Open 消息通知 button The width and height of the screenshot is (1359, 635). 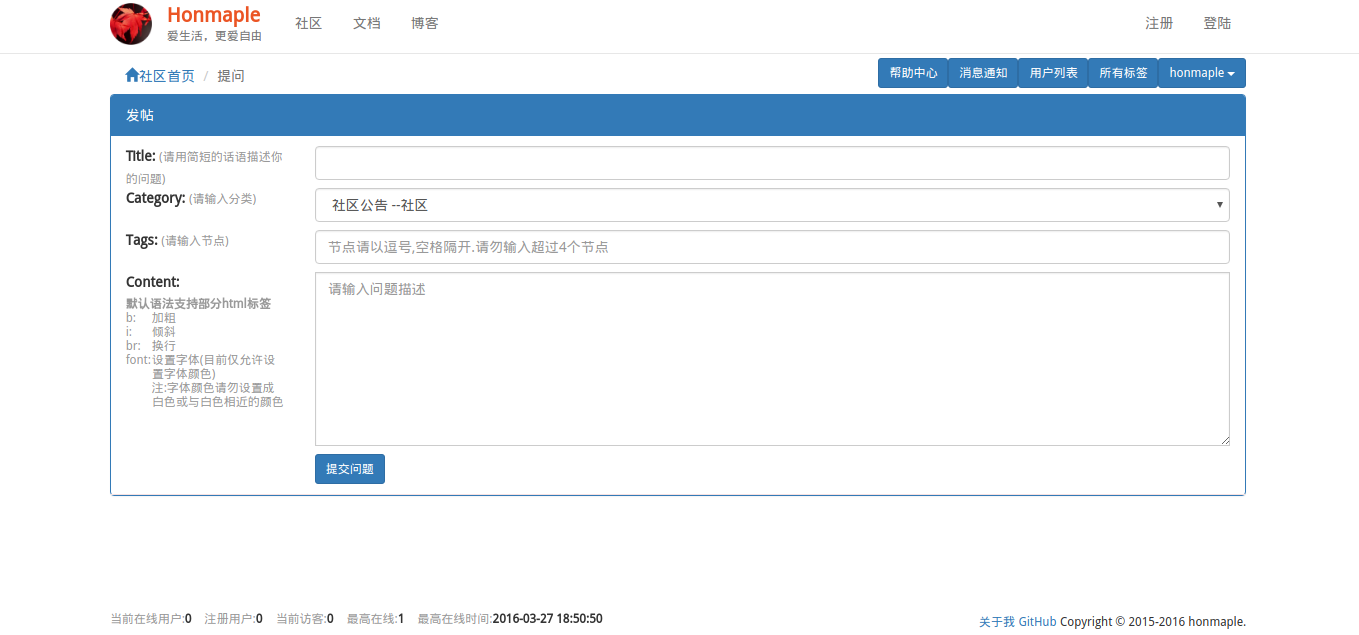pos(983,73)
